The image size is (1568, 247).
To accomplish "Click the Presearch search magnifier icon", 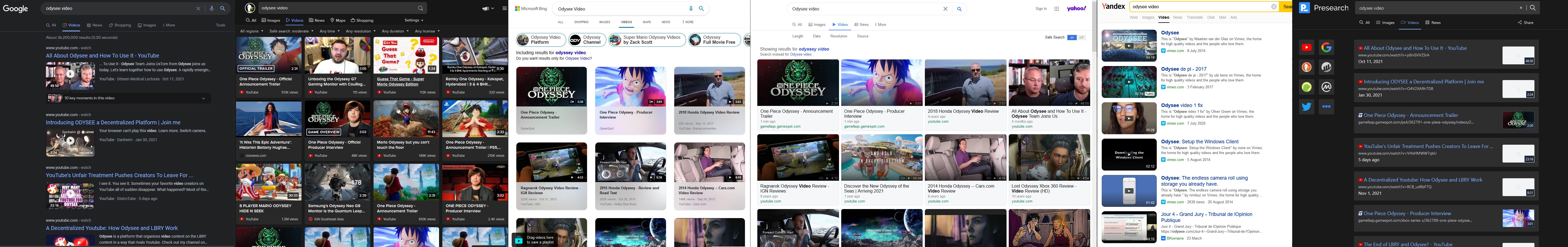I will click(1533, 8).
